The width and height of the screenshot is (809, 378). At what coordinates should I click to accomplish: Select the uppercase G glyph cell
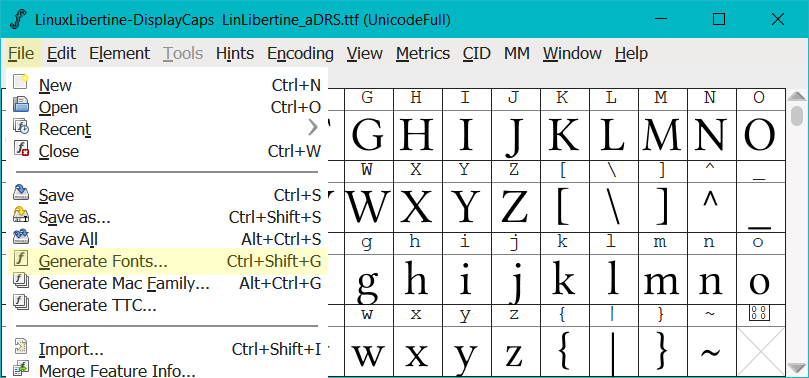368,135
